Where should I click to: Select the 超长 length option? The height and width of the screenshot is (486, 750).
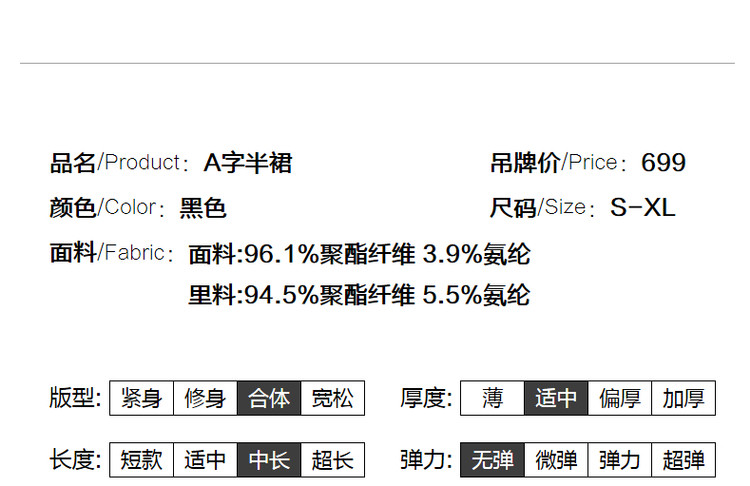[332, 460]
